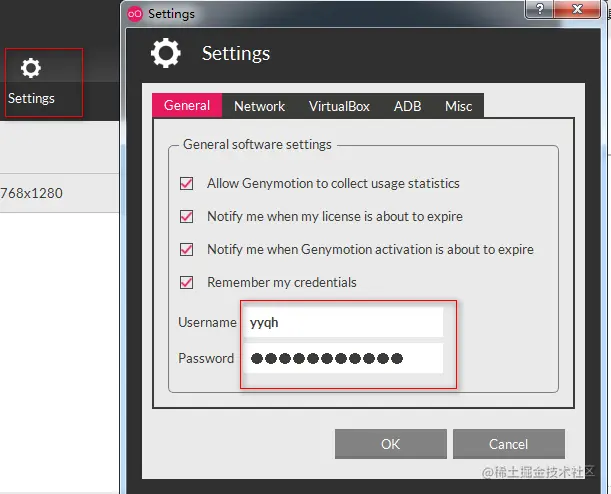This screenshot has width=611, height=494.
Task: Uncheck Notify me when license about to expire
Action: click(x=186, y=216)
